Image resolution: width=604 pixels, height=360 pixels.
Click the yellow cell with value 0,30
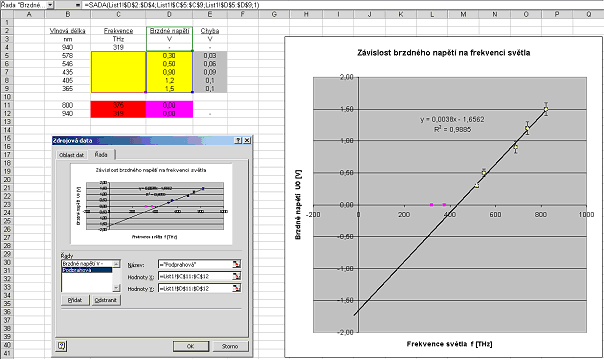tap(169, 55)
